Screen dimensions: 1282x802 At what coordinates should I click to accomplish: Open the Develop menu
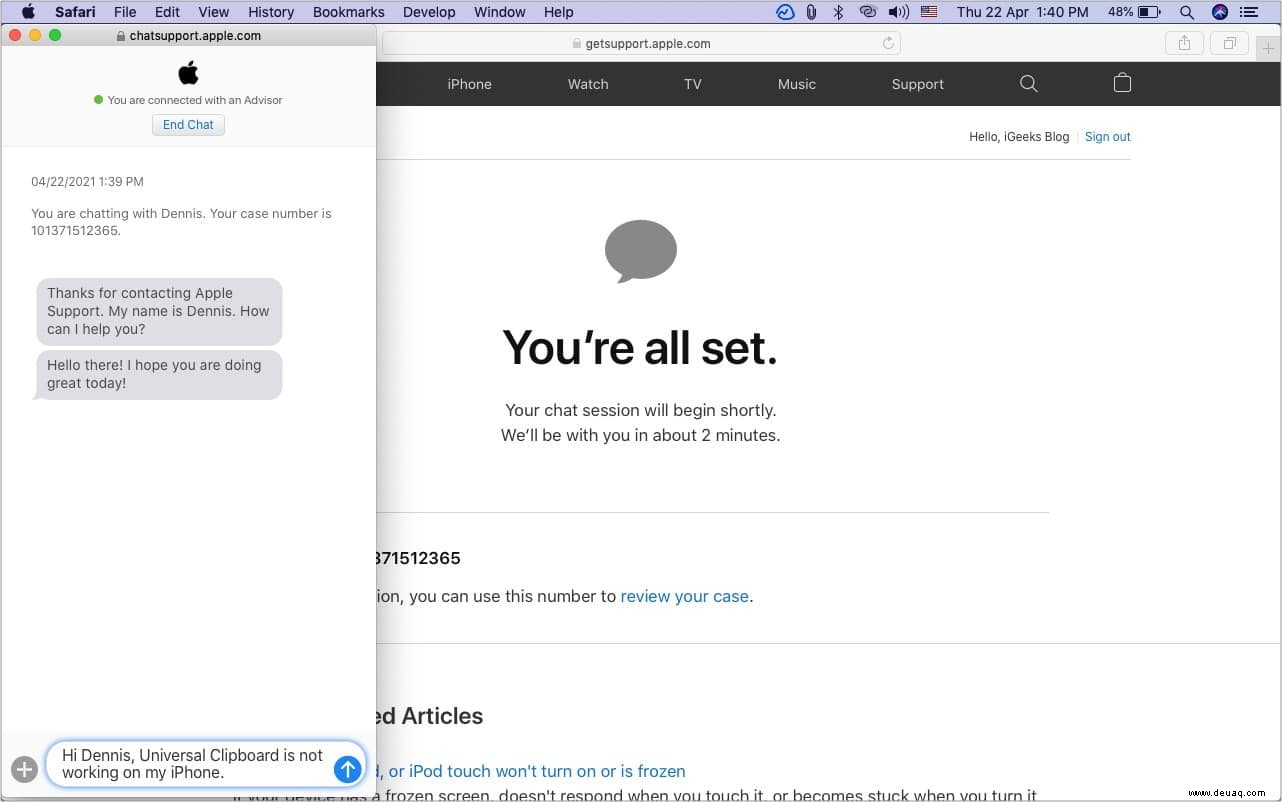[429, 12]
